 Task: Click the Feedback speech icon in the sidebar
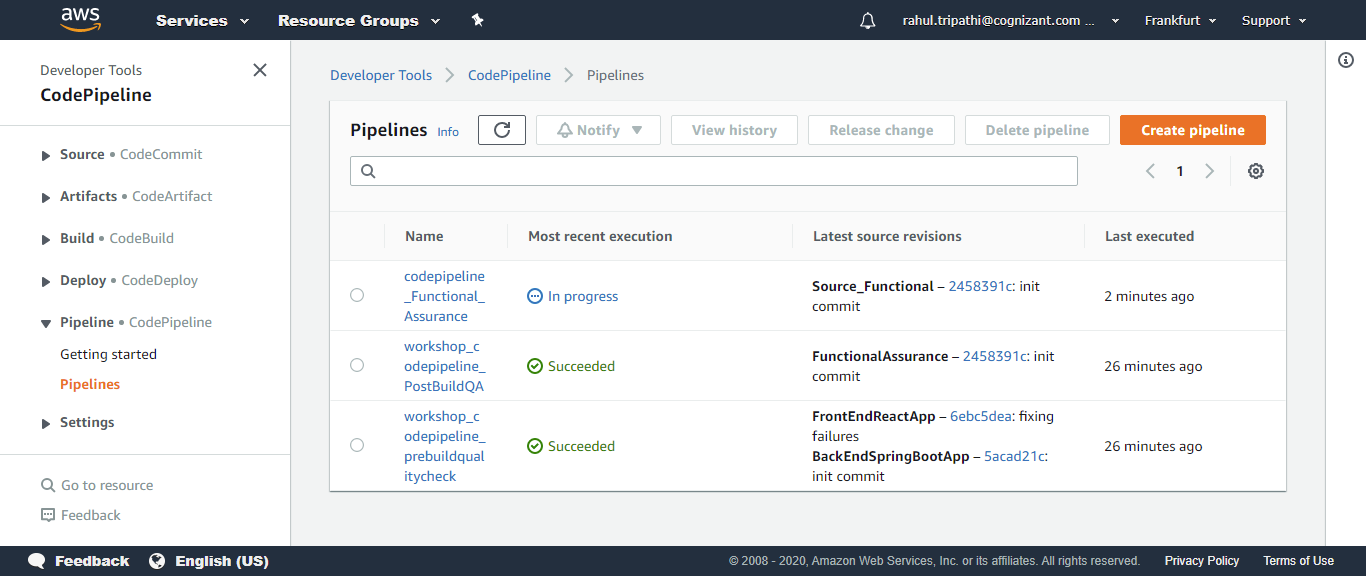point(48,515)
